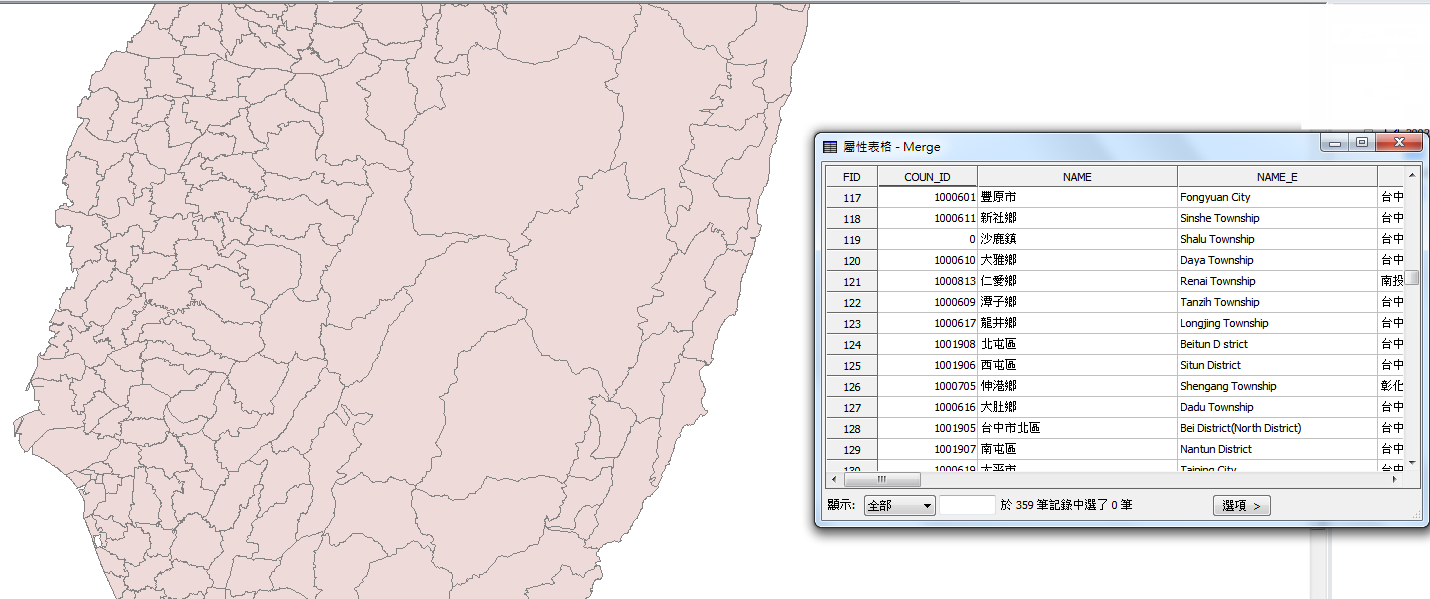Click the NAME_E column header
This screenshot has height=599, width=1430.
coord(1277,177)
